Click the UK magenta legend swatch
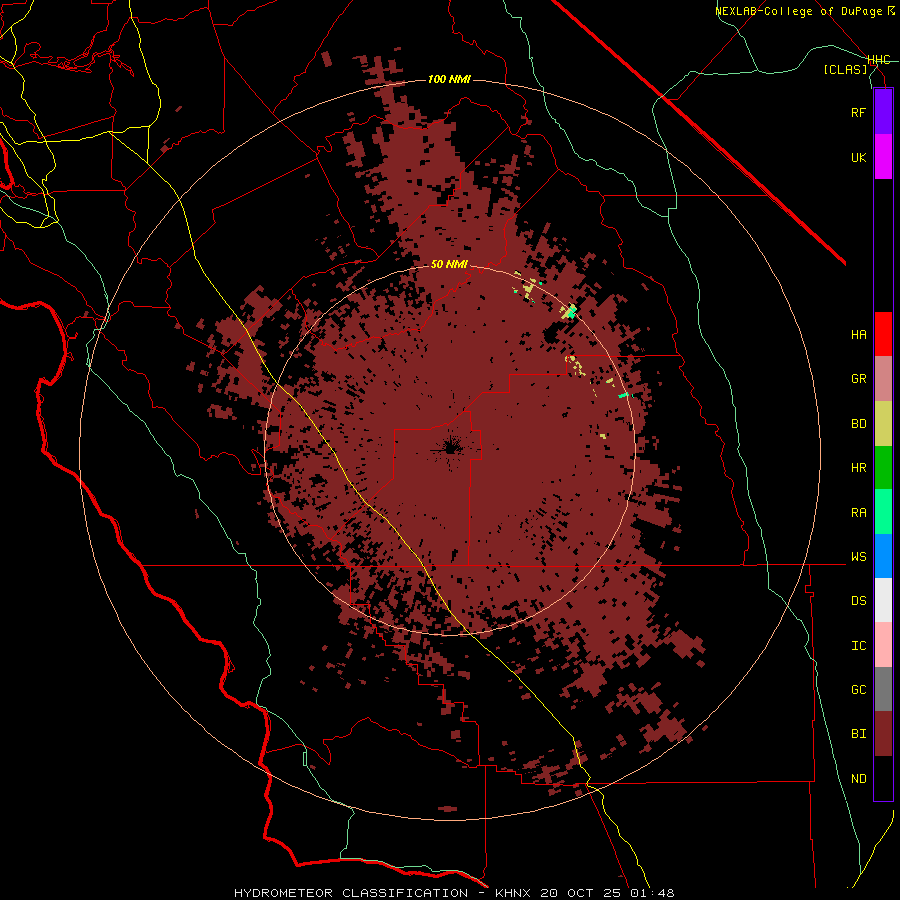Viewport: 900px width, 900px height. coord(883,157)
